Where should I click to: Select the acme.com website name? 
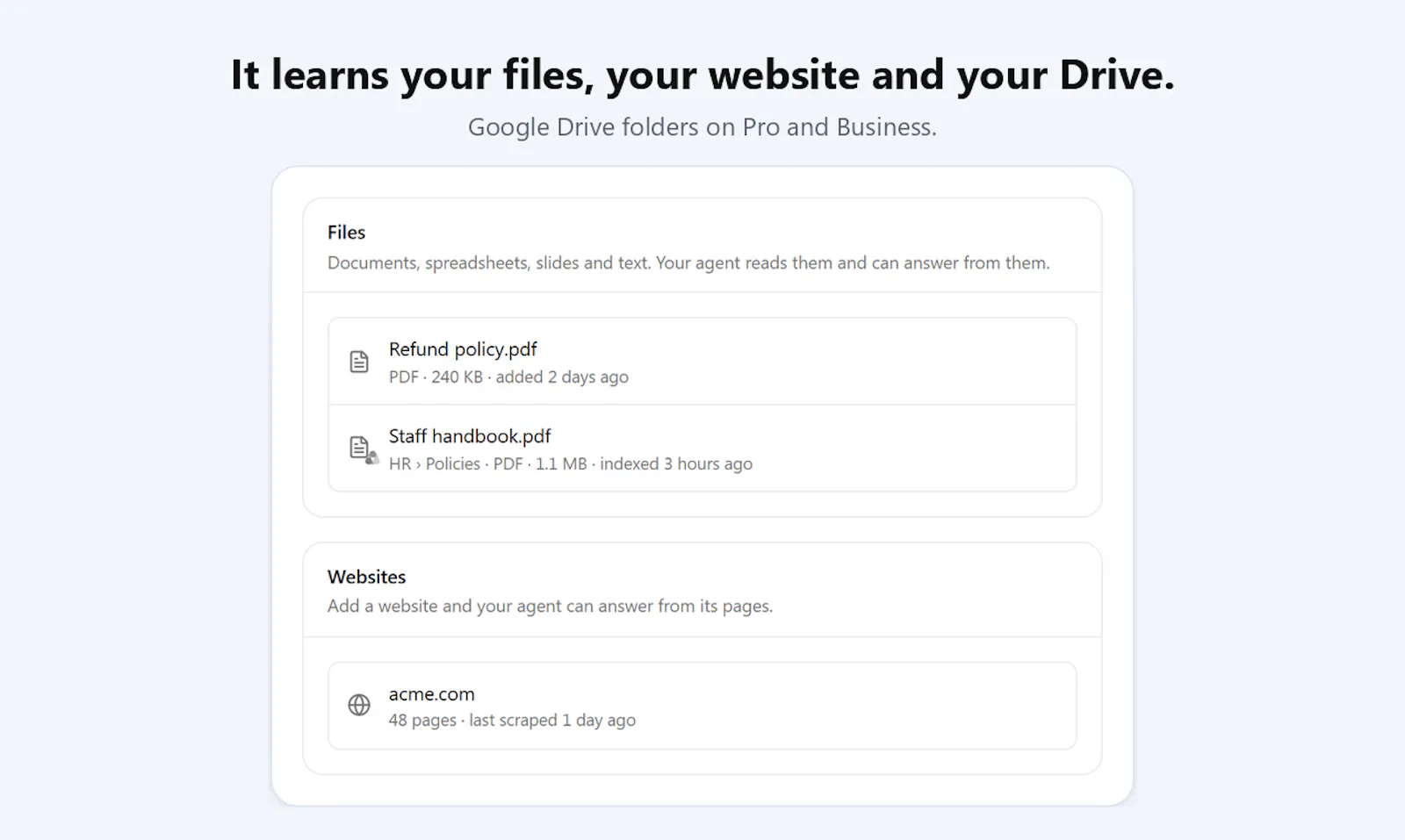(x=432, y=694)
